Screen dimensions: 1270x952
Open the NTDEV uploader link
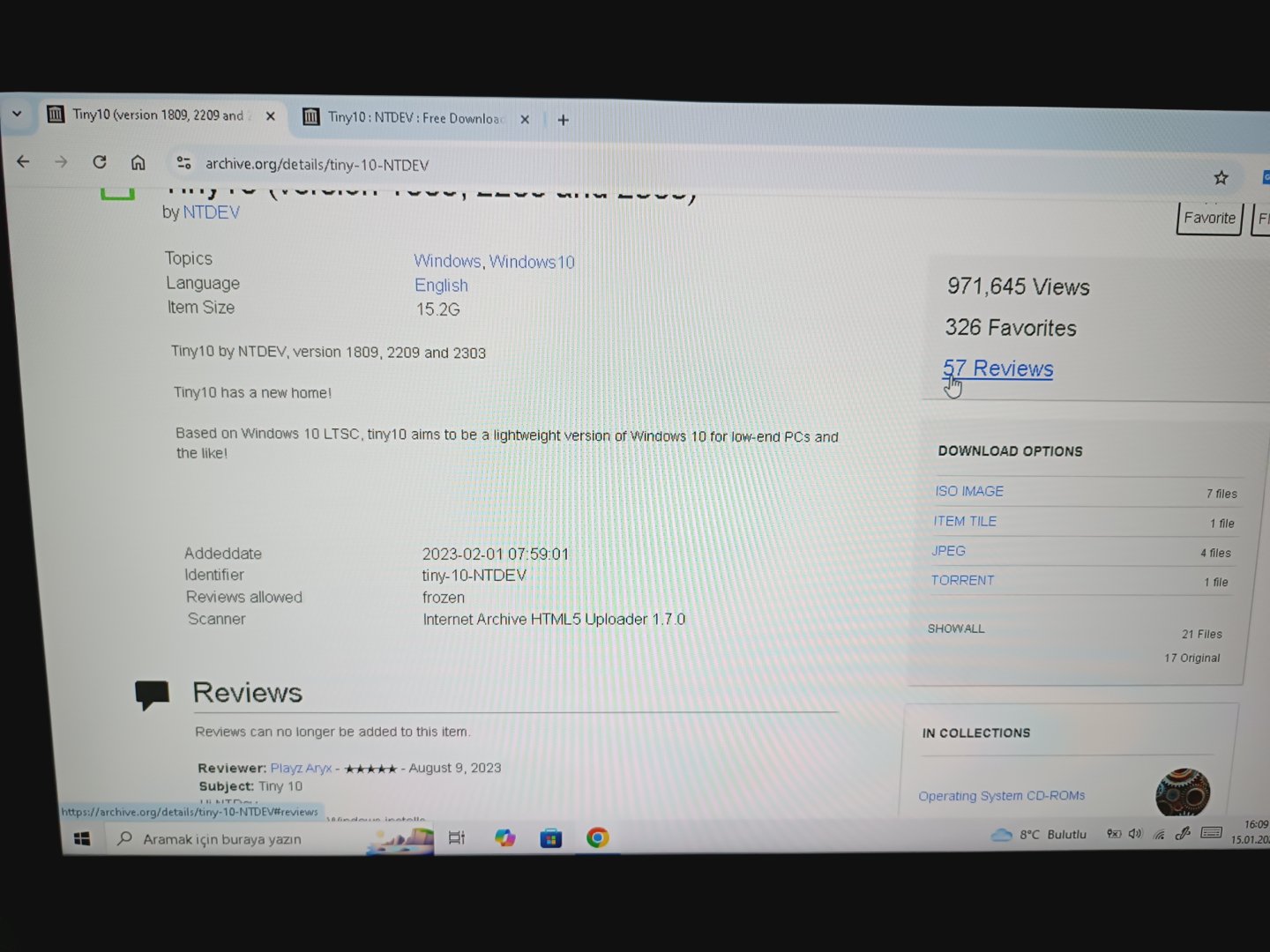pyautogui.click(x=212, y=212)
